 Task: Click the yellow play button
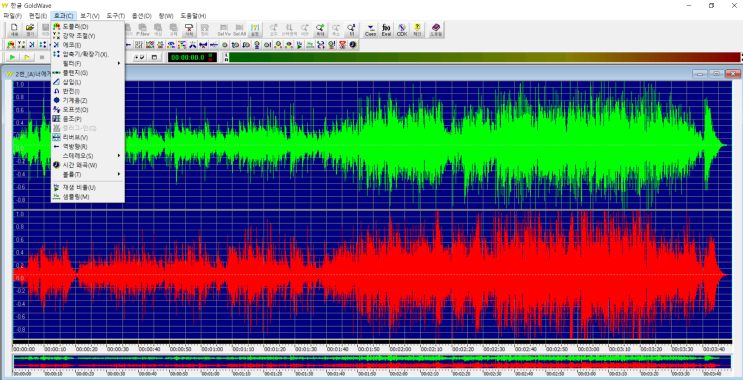(x=27, y=57)
